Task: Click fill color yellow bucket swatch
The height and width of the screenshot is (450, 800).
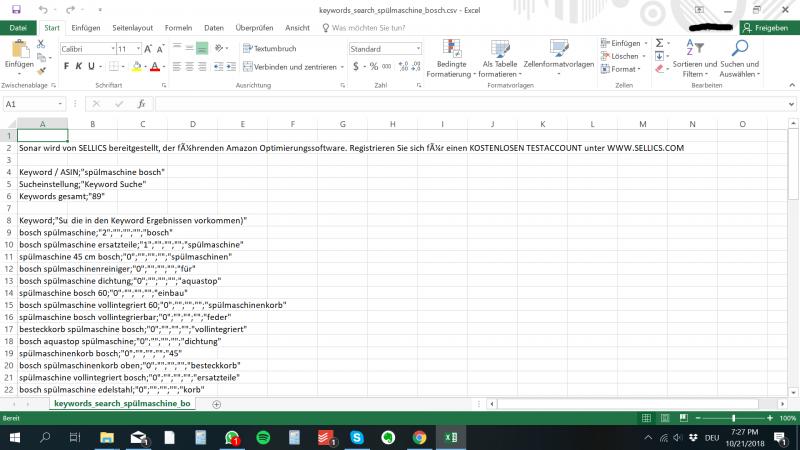Action: [136, 67]
